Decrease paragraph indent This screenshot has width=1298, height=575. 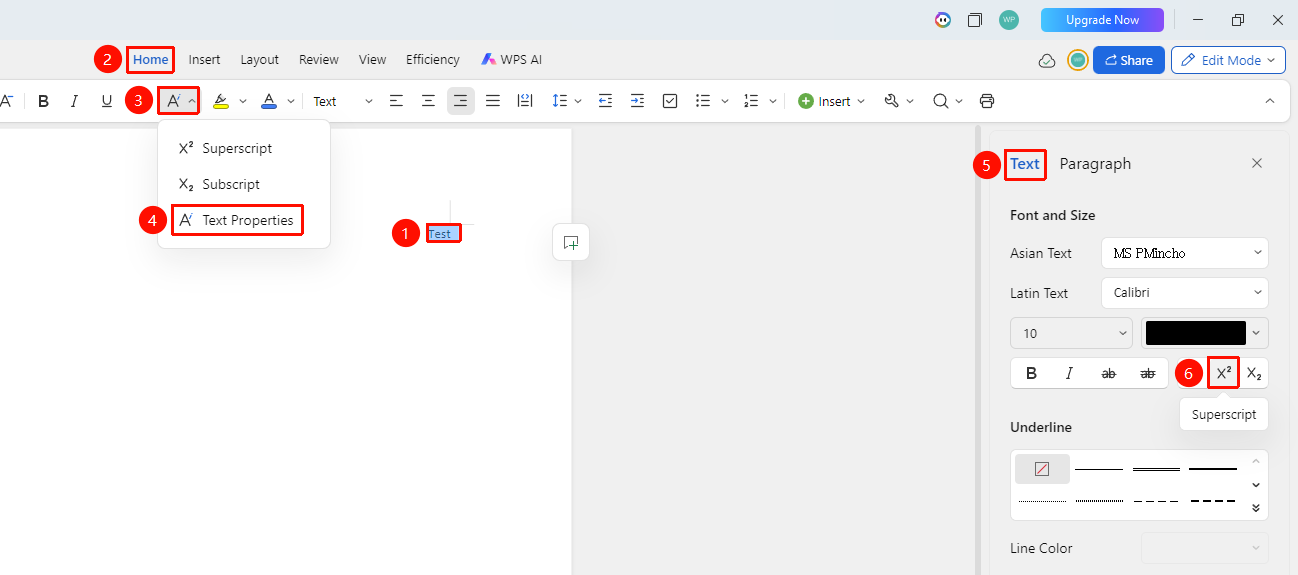click(x=605, y=101)
